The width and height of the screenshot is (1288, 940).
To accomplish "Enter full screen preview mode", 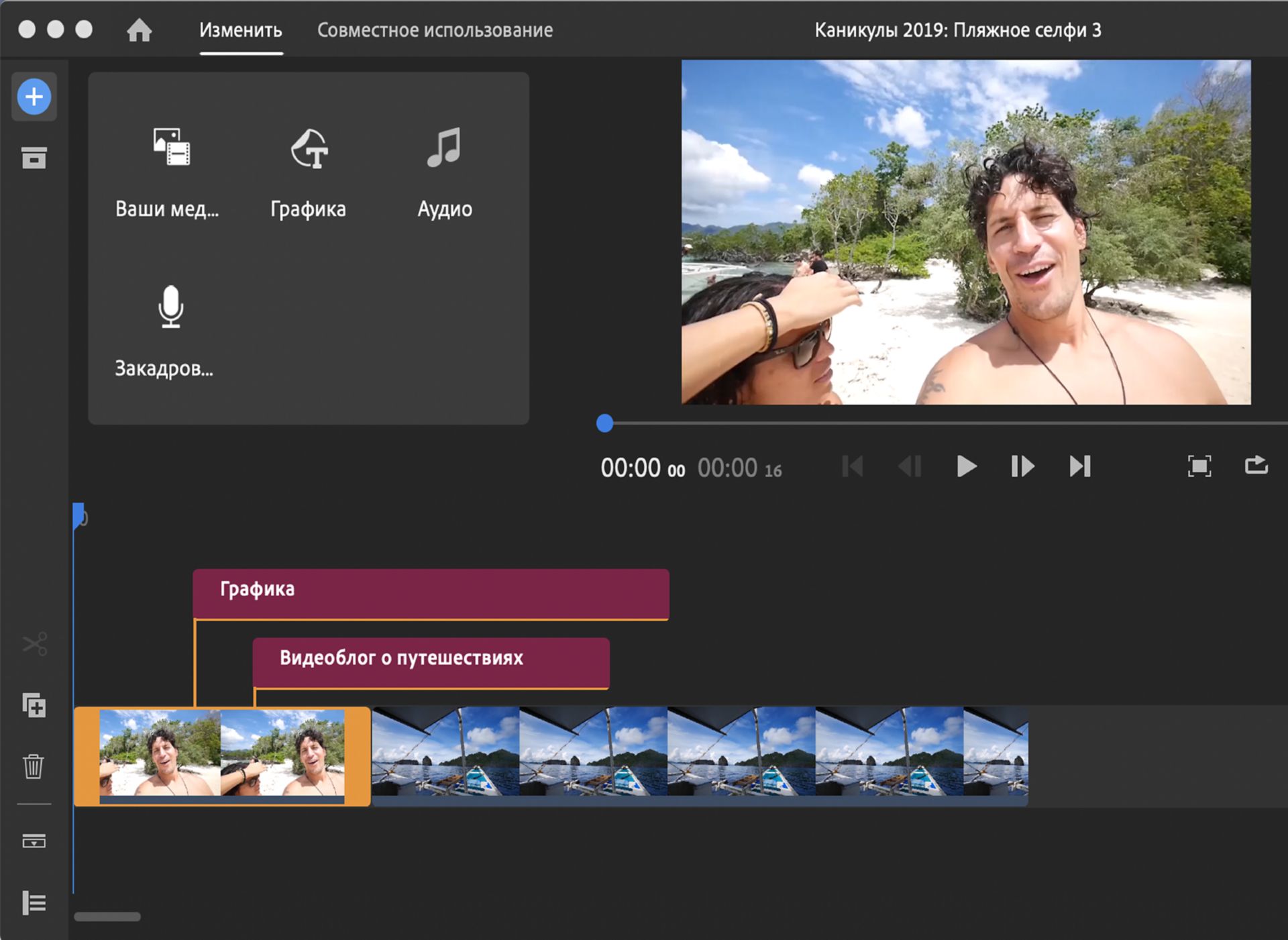I will (x=1199, y=466).
